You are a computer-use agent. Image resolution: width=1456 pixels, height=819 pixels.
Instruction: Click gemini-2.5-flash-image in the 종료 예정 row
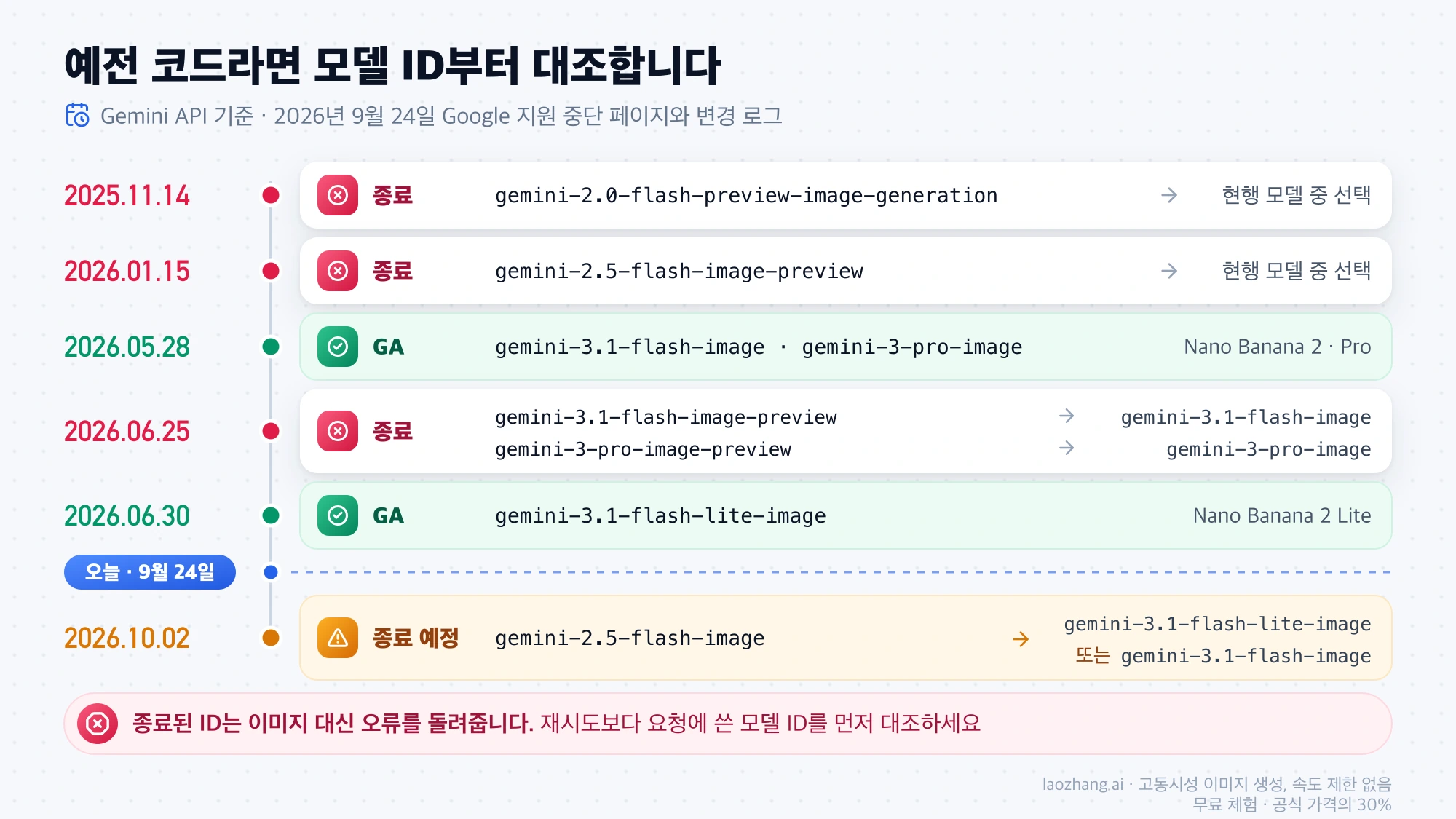(630, 638)
